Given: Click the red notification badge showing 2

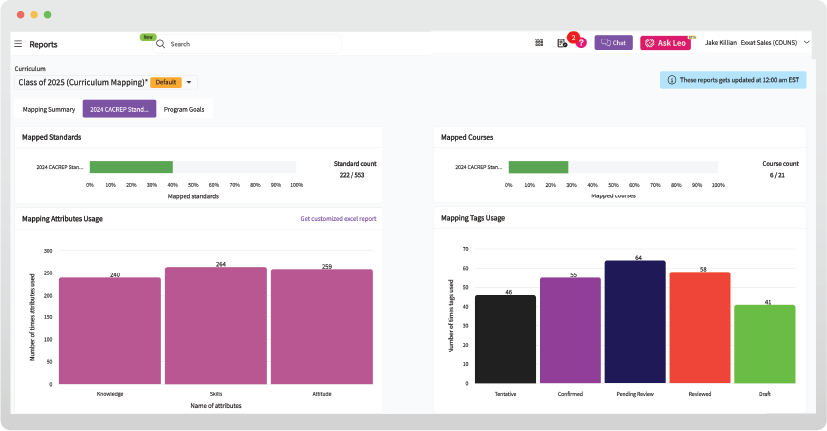Looking at the screenshot, I should [573, 37].
